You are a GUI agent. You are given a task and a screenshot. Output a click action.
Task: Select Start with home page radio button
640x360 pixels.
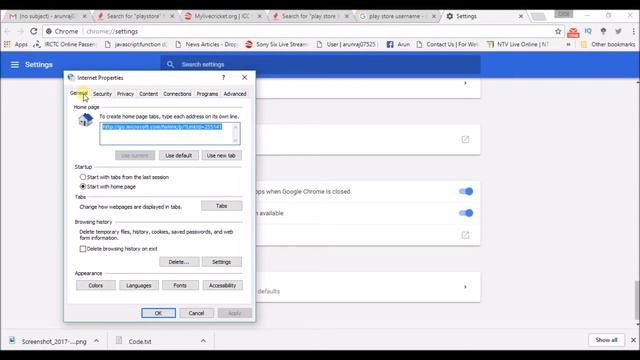(x=83, y=187)
